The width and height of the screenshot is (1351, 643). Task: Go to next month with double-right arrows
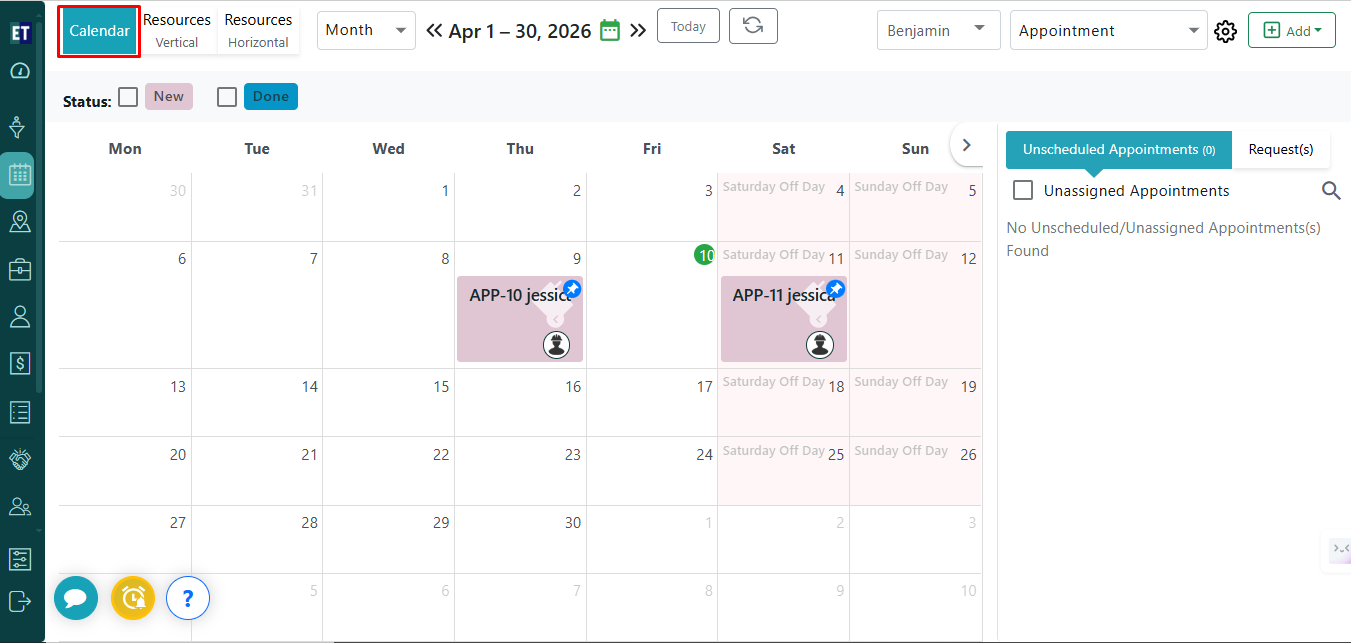click(638, 30)
